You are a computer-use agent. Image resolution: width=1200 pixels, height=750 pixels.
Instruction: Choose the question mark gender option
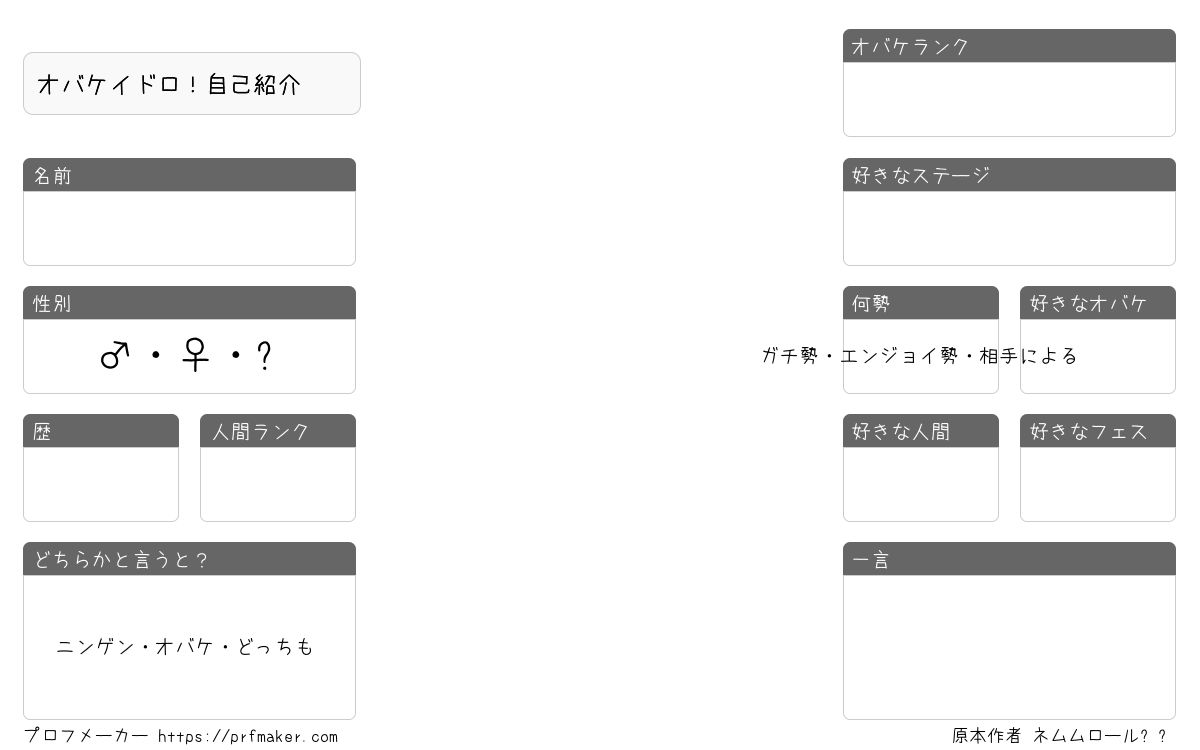(265, 356)
